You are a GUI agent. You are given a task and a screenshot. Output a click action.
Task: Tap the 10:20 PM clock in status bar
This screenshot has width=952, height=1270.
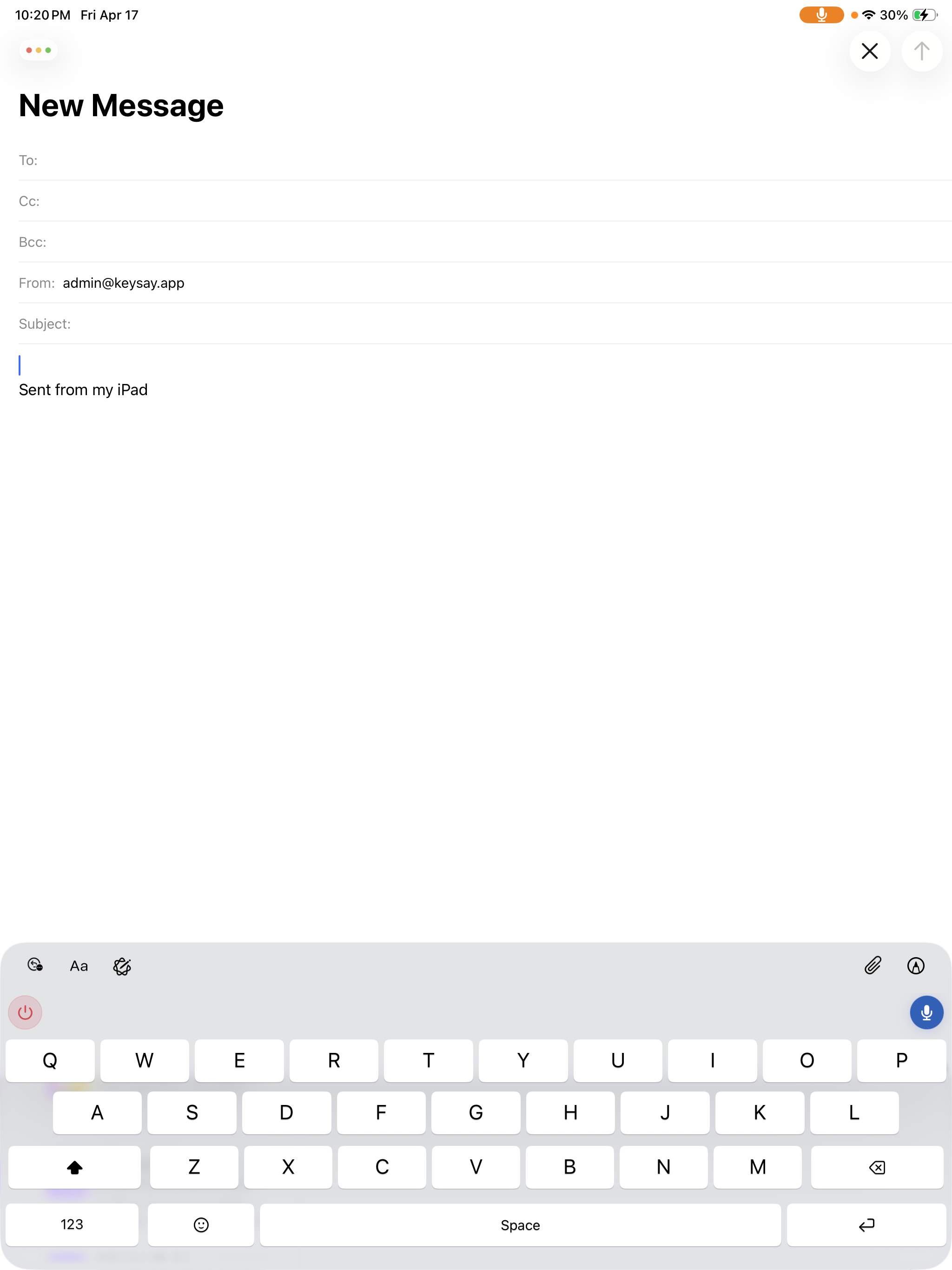pyautogui.click(x=42, y=15)
